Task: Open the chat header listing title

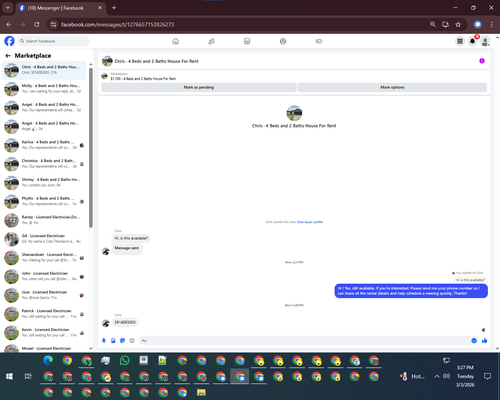Action: [156, 61]
